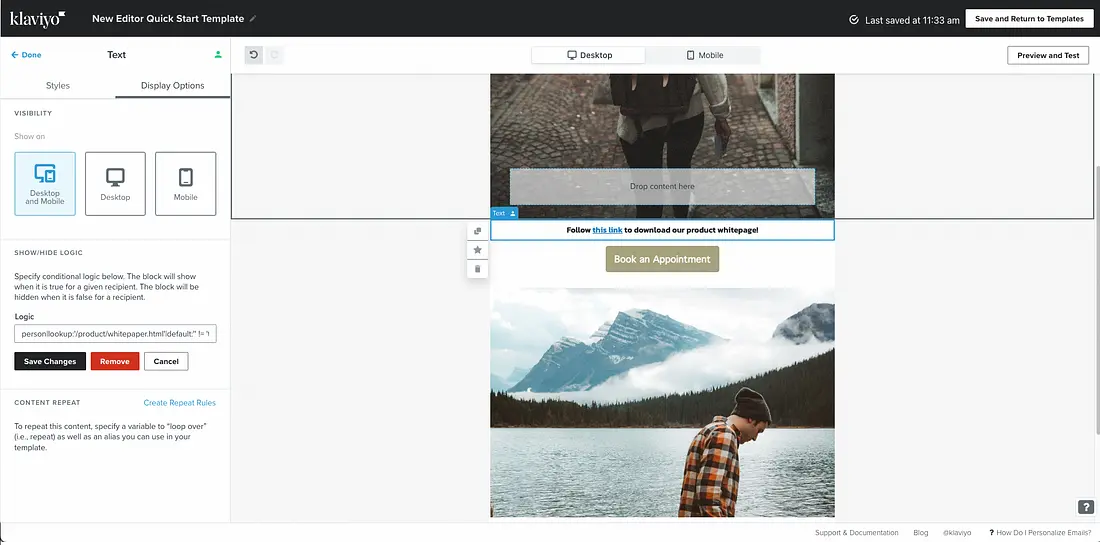The height and width of the screenshot is (545, 1100).
Task: Click the green person icon beside Text
Action: tap(218, 55)
